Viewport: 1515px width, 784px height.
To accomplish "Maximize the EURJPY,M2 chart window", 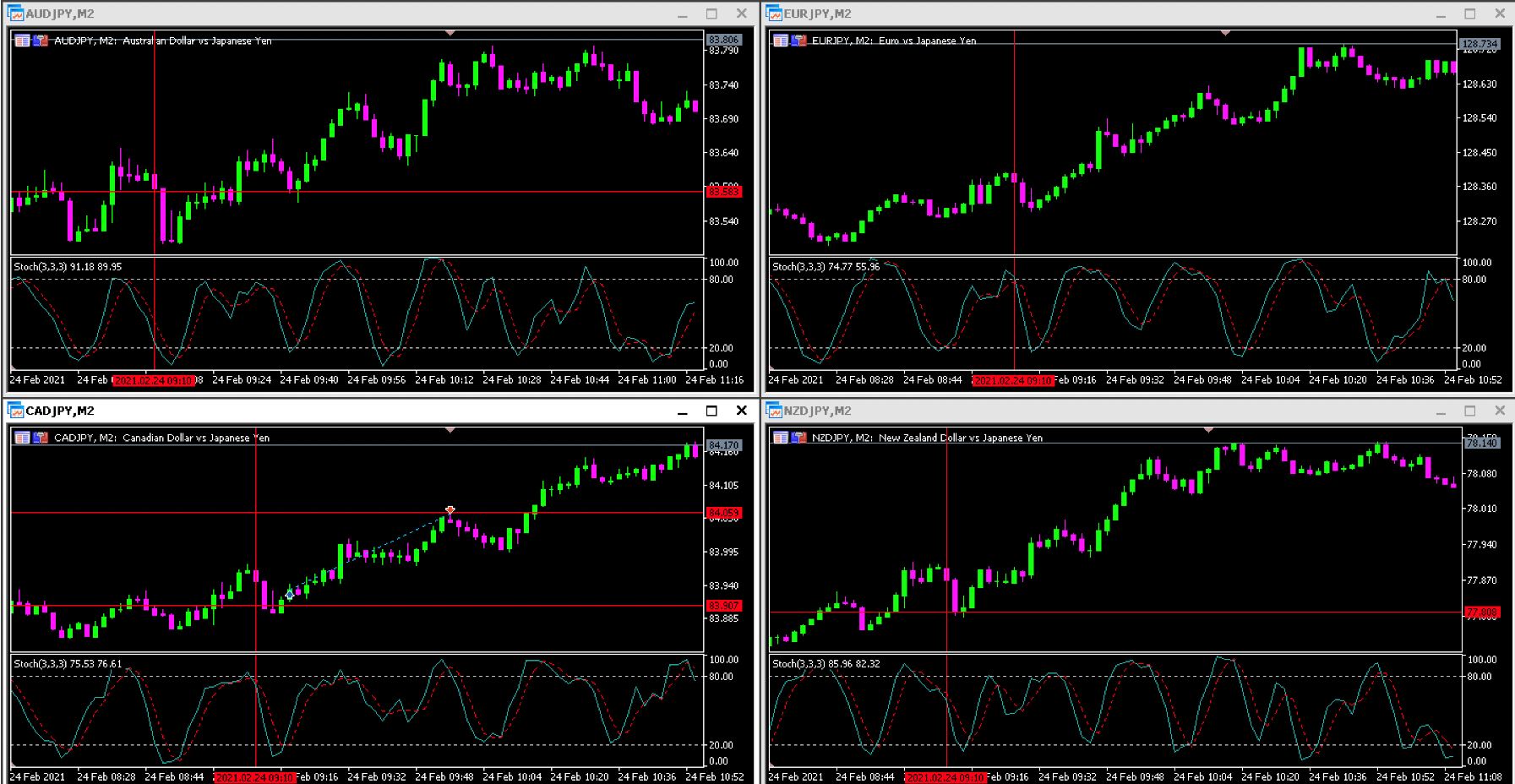I will pos(1470,14).
